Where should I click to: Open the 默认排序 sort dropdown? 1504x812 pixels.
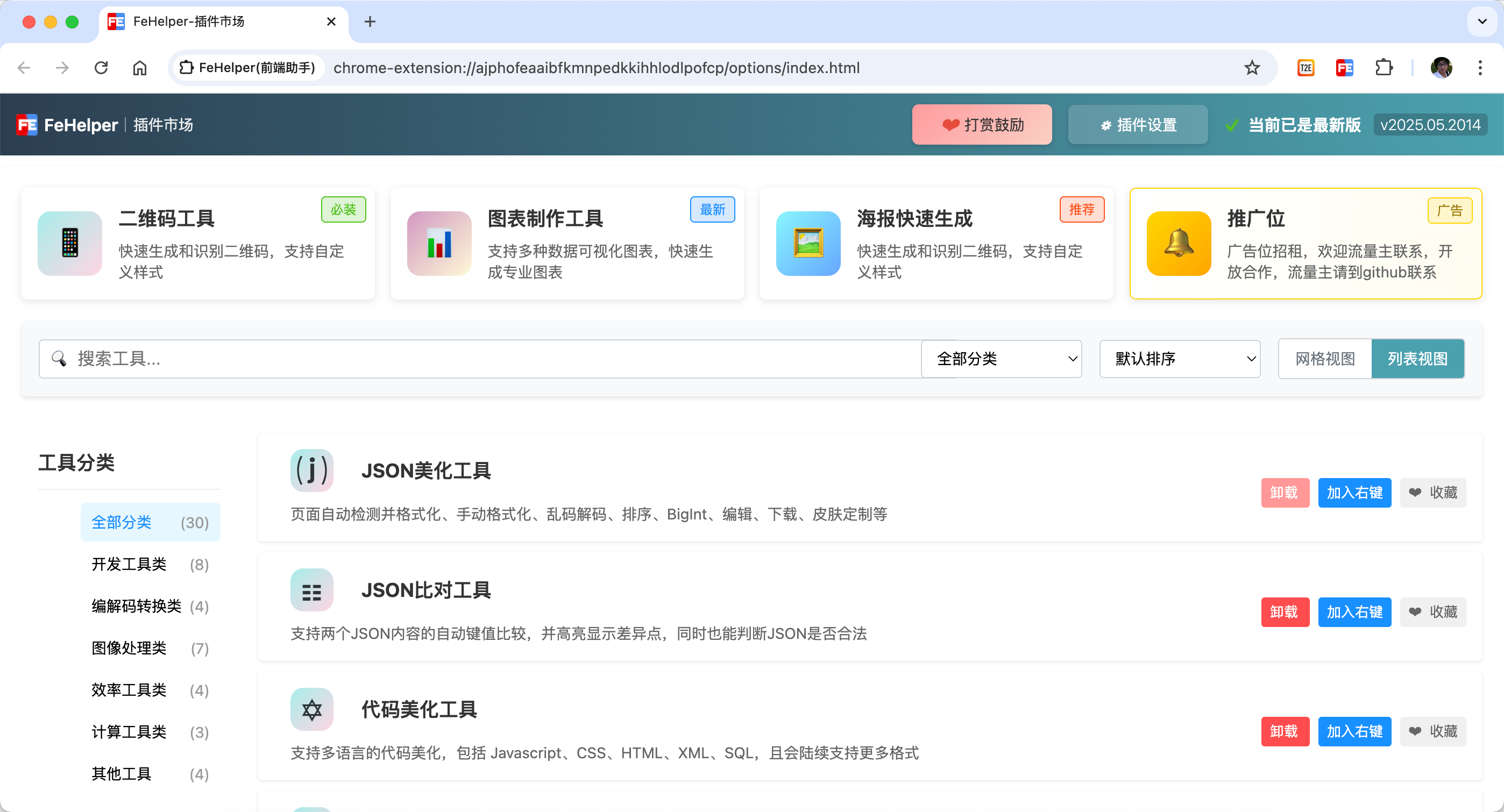[1180, 359]
